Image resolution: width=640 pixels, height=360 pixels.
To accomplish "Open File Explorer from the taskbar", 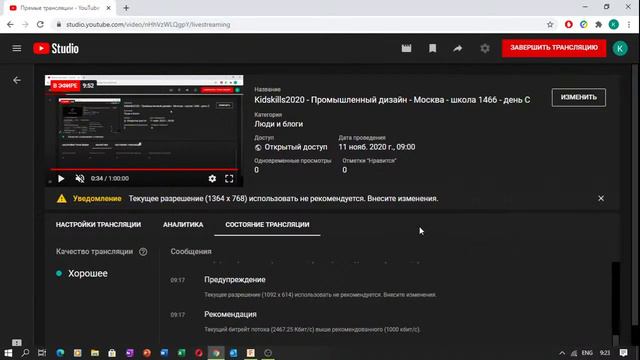I will tap(95, 353).
